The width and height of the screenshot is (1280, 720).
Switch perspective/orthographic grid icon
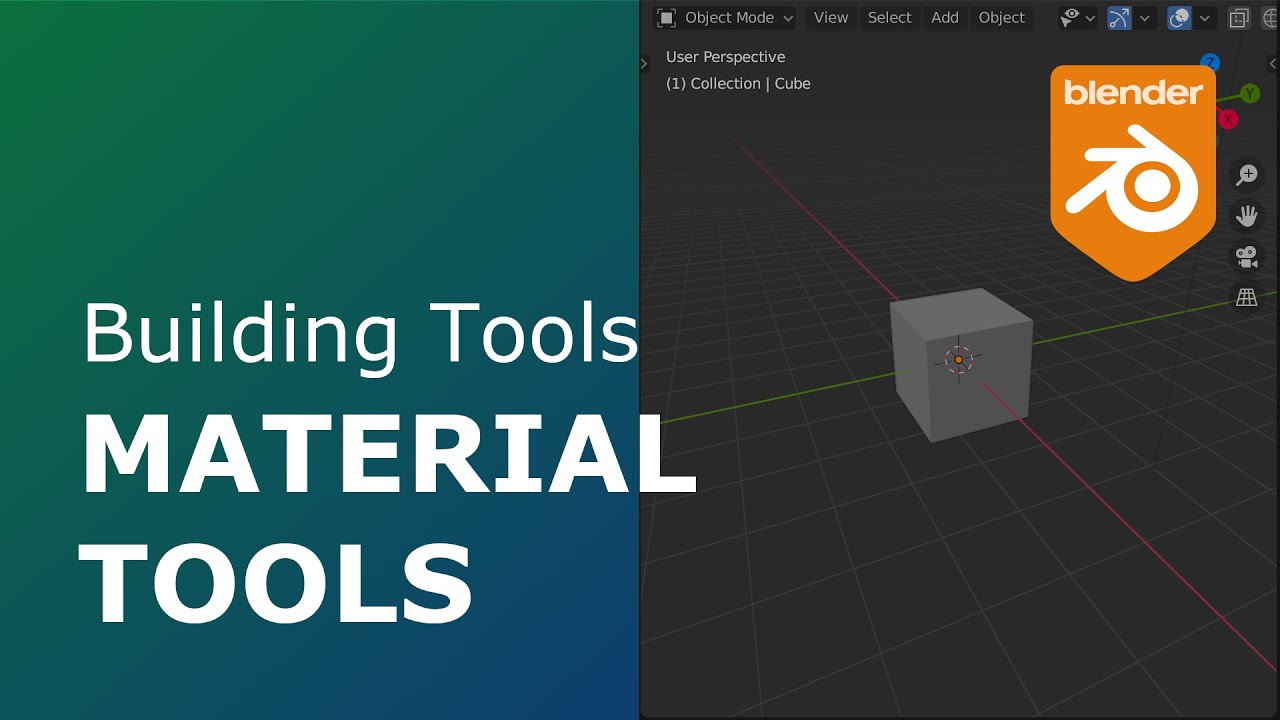pos(1247,297)
